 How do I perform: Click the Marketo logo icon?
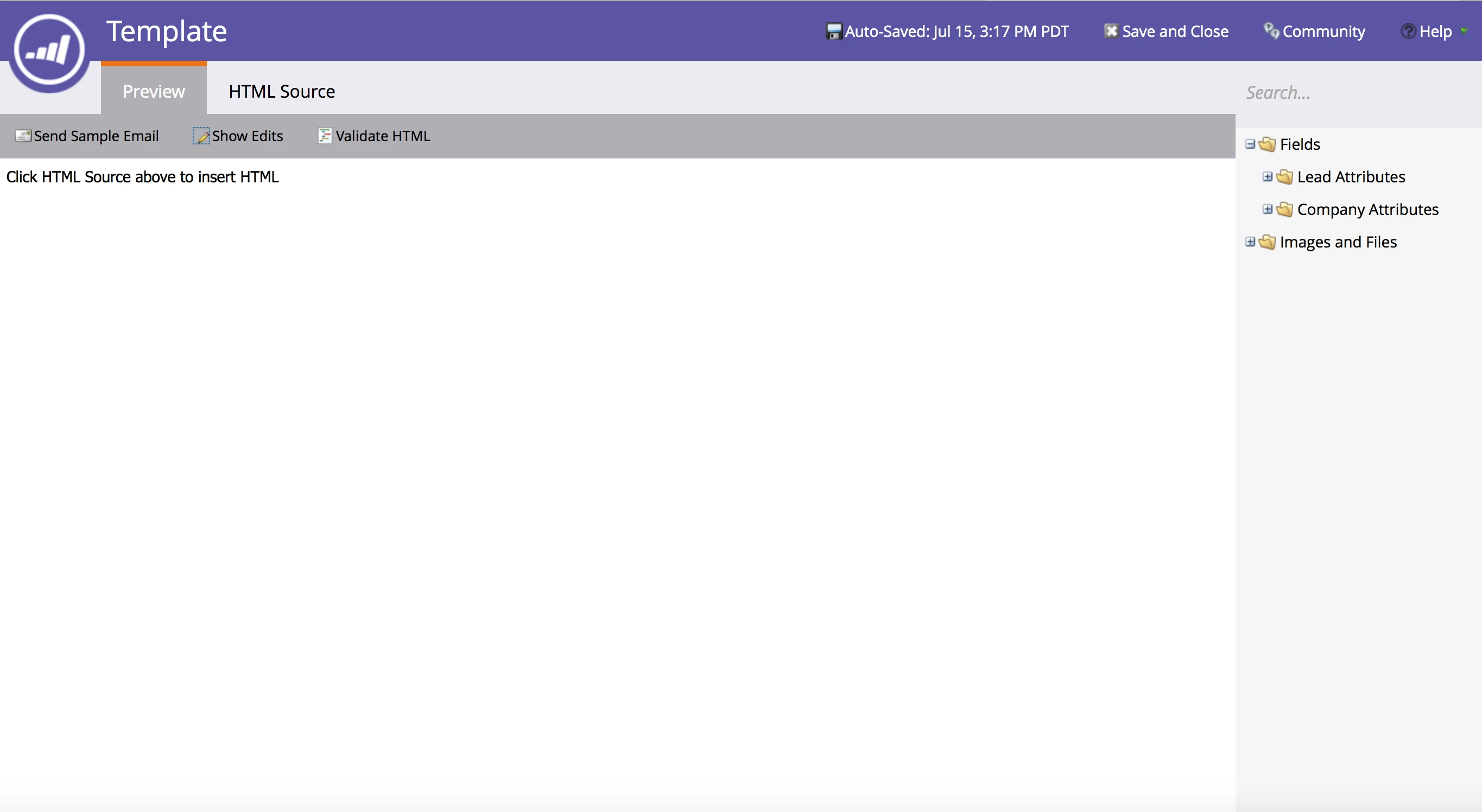pyautogui.click(x=49, y=50)
